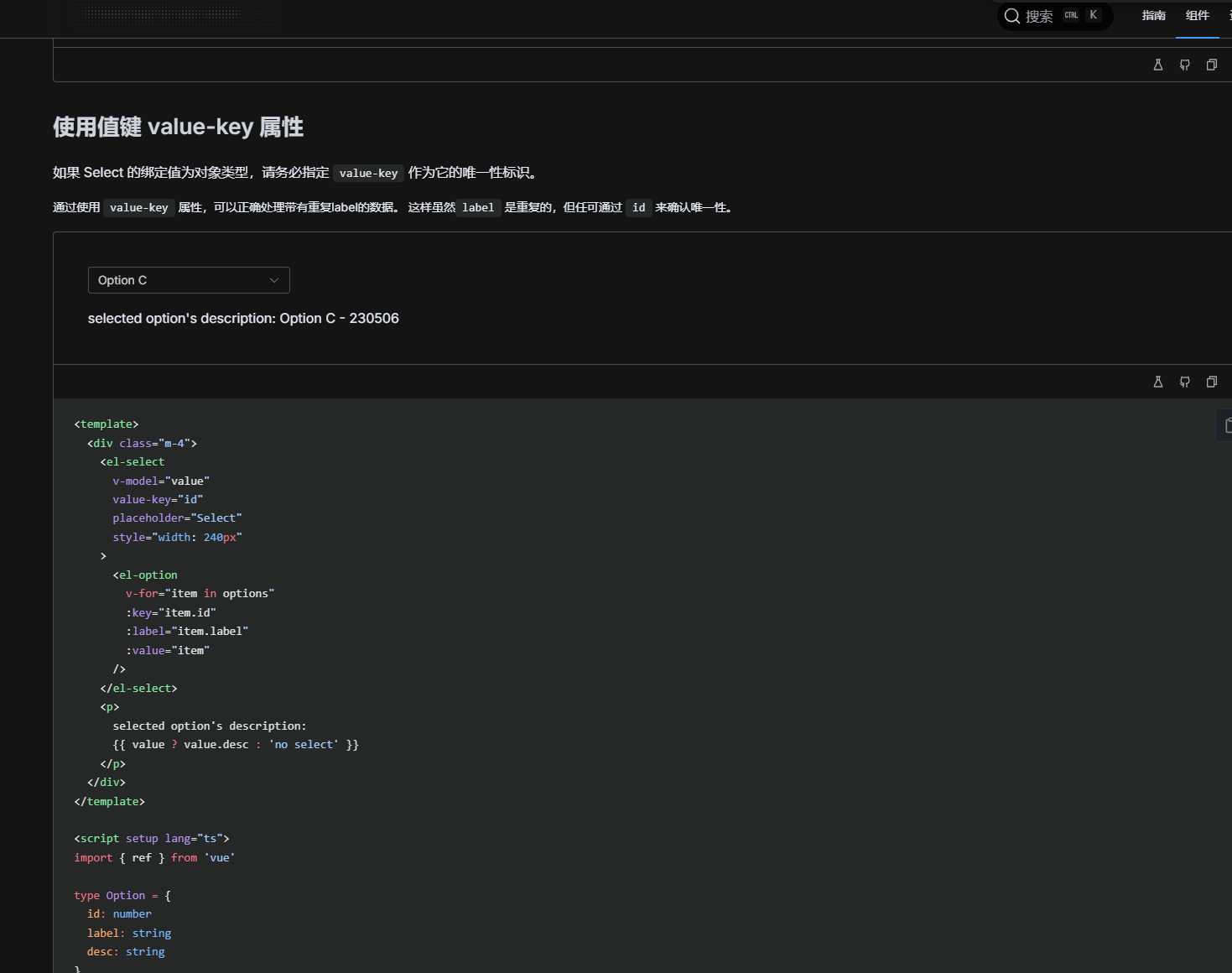Screen dimensions: 1232x973
Task: Click the search magnifying glass icon
Action: [1012, 15]
